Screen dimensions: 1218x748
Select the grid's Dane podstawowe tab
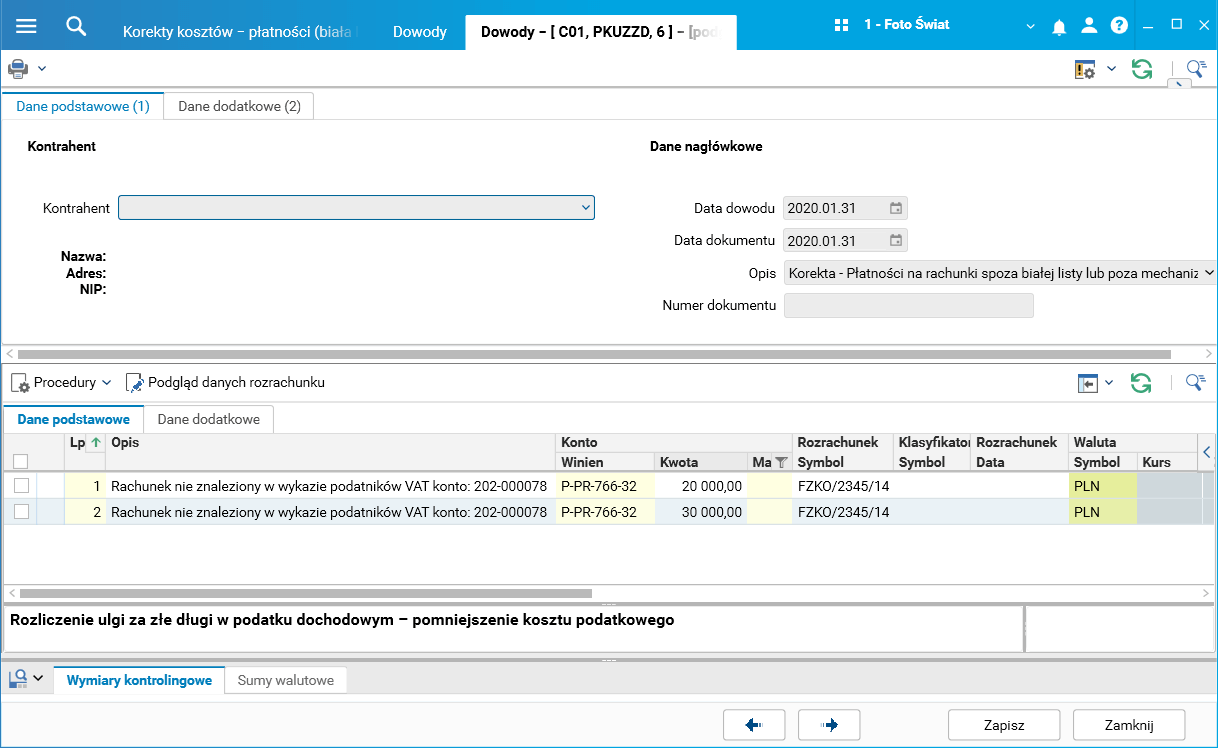[74, 419]
